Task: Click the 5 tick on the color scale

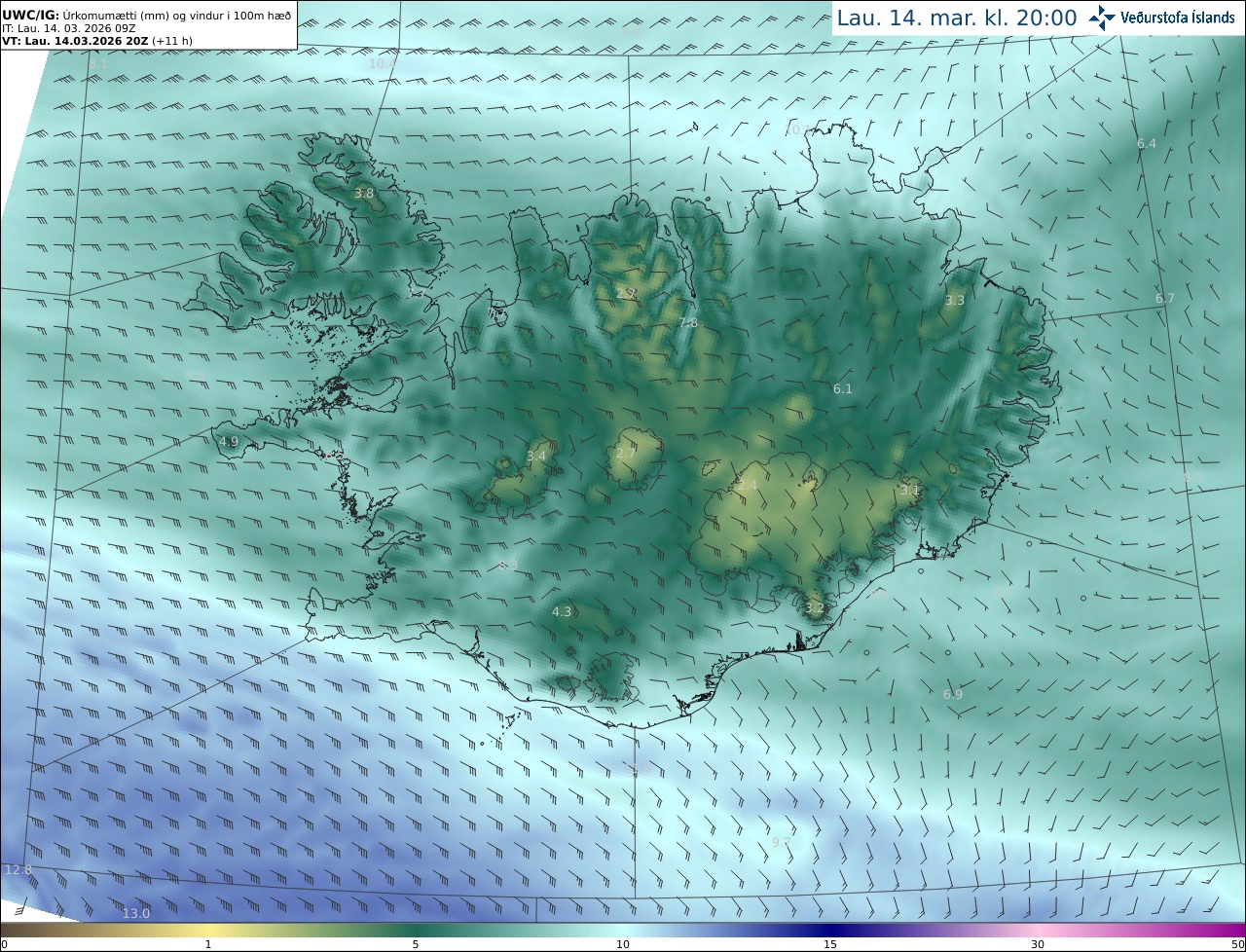Action: pos(416,944)
